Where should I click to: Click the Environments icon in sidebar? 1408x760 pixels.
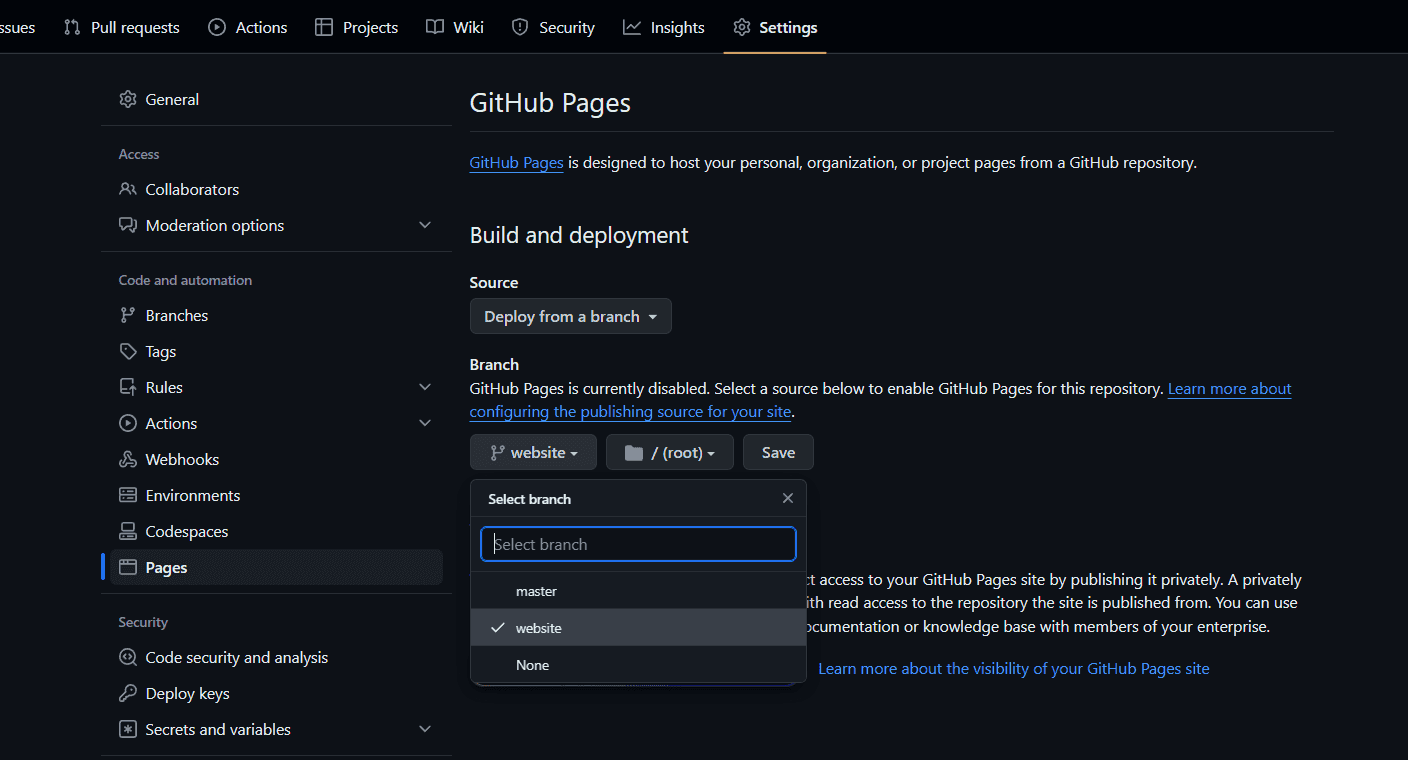127,495
